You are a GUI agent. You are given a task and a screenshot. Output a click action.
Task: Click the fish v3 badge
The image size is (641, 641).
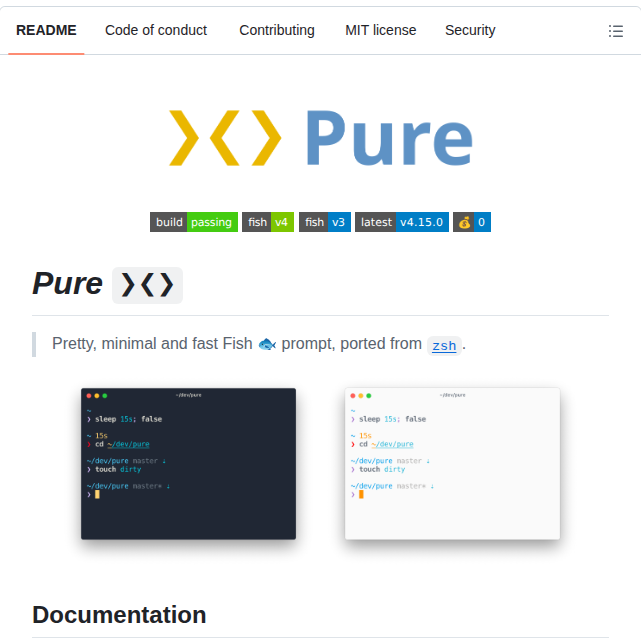point(324,222)
